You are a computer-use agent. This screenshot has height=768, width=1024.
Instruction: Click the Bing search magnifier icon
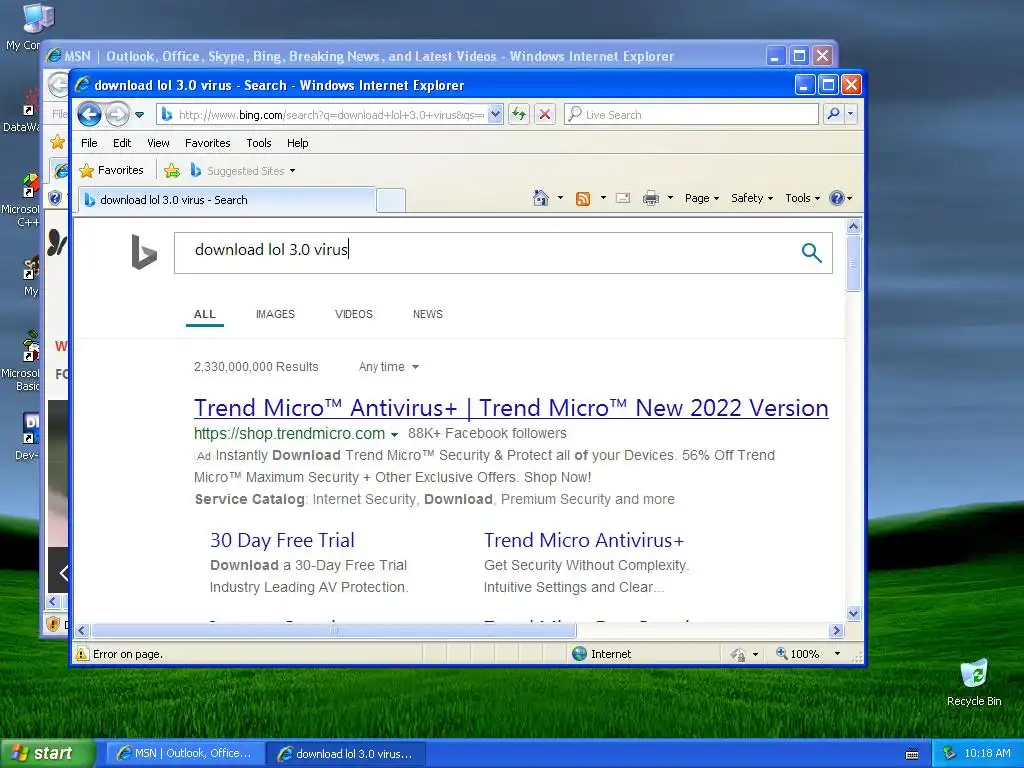[x=811, y=252]
